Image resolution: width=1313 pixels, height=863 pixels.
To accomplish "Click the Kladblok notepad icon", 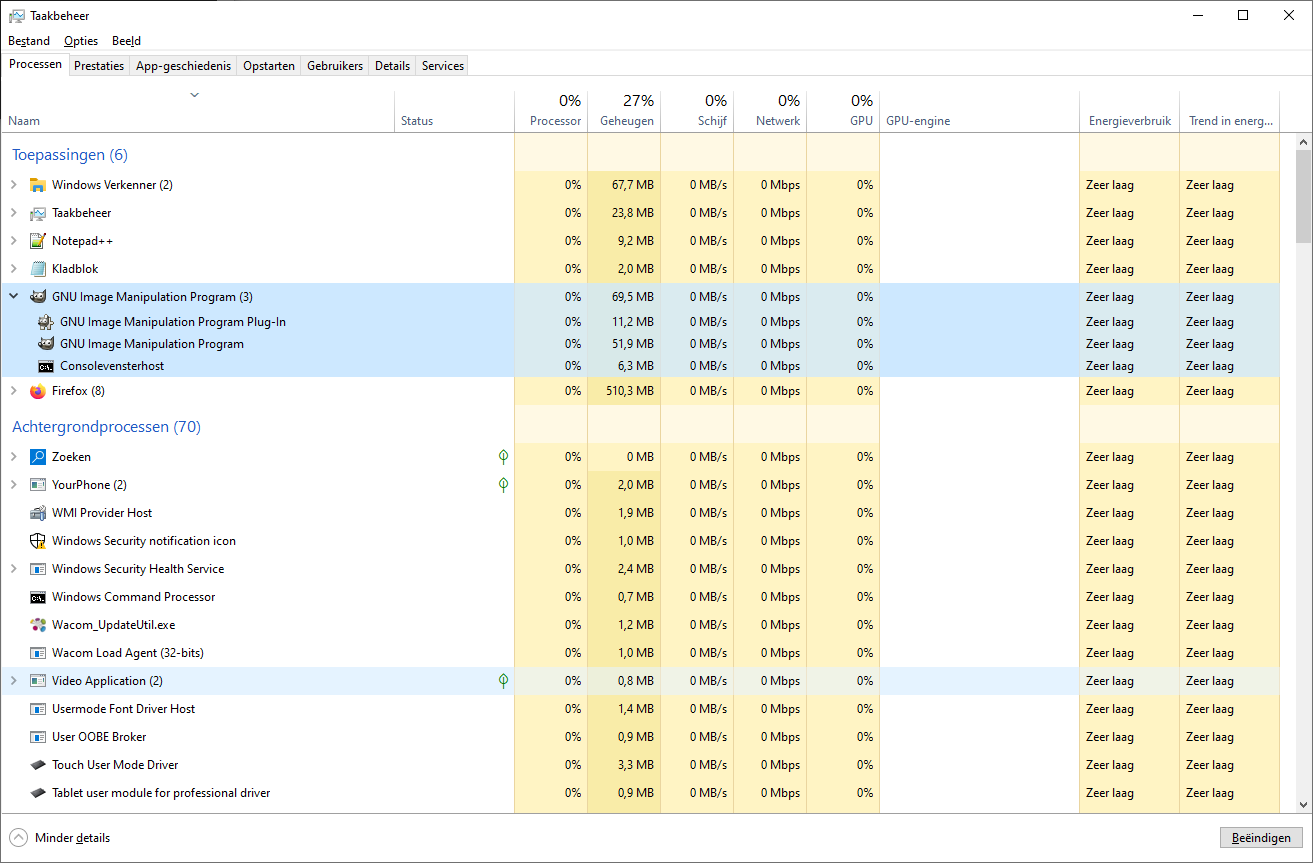I will tap(38, 269).
